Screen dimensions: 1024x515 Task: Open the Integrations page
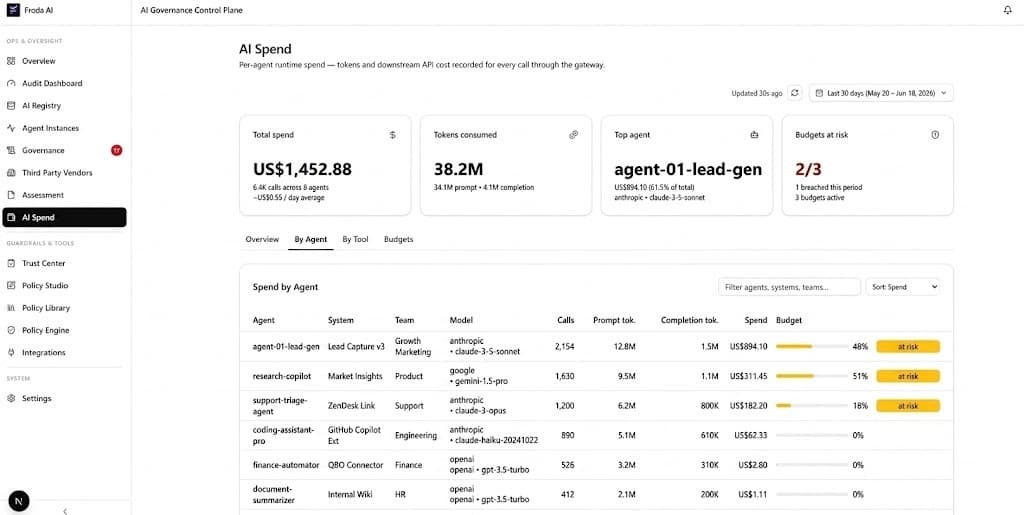64,352
